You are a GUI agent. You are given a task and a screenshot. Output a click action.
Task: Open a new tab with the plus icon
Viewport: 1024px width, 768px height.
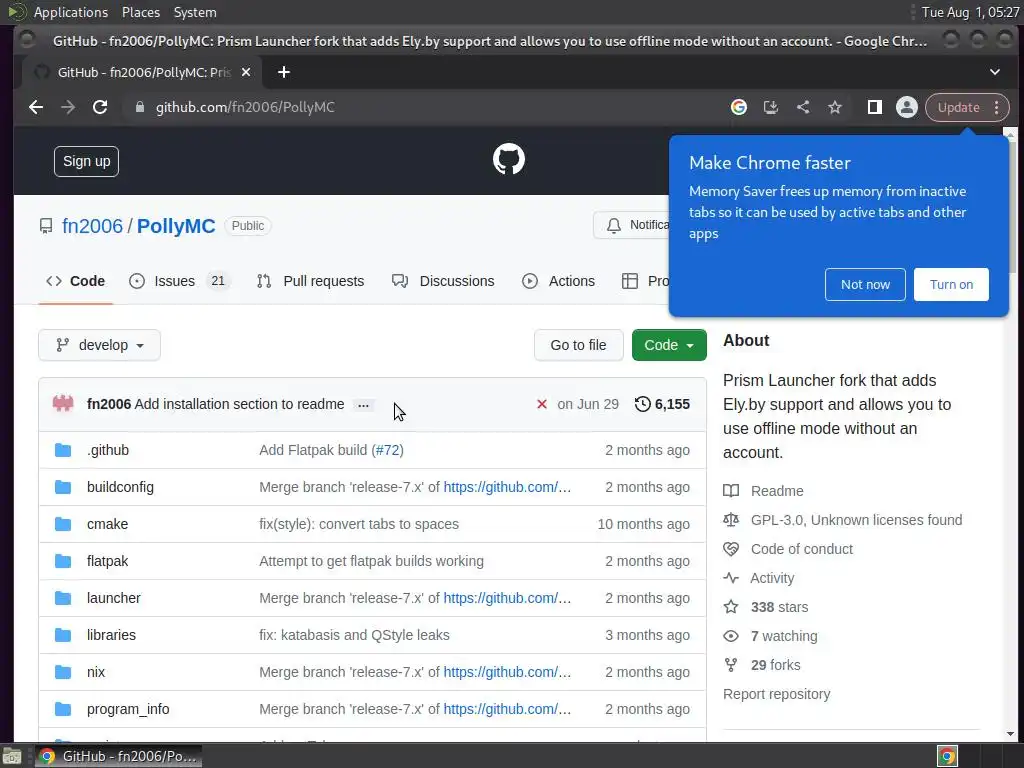tap(283, 72)
